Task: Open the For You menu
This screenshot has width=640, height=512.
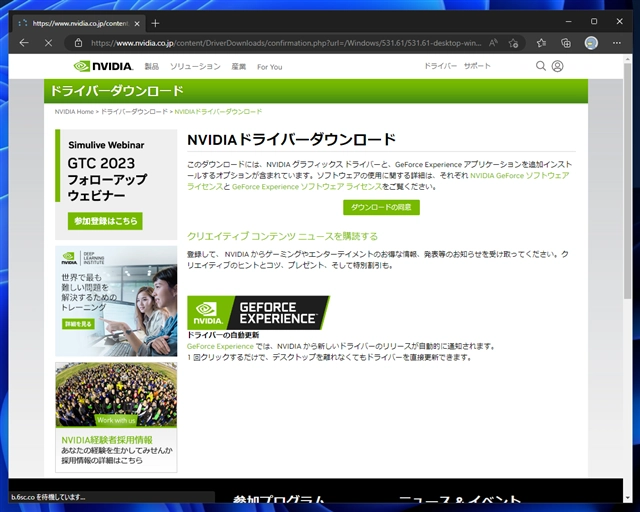Action: (269, 67)
